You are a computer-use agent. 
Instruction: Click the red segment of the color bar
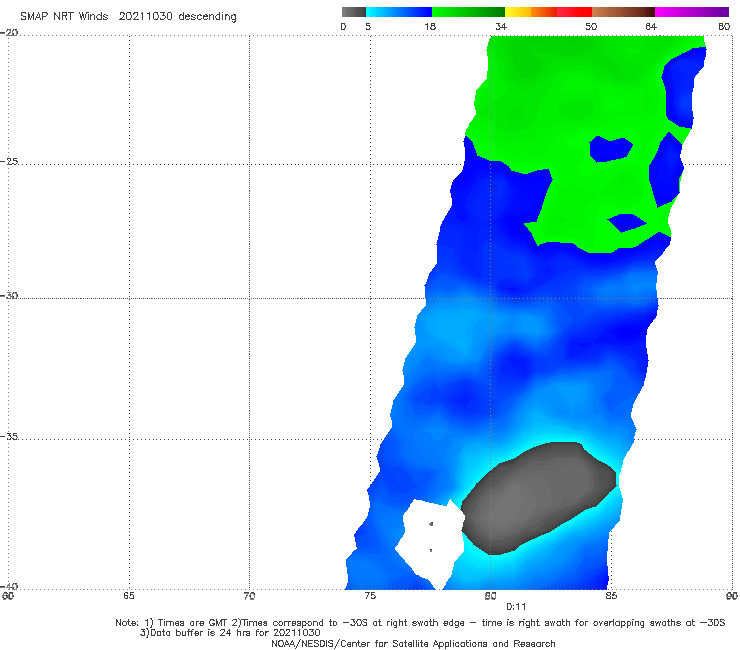574,12
